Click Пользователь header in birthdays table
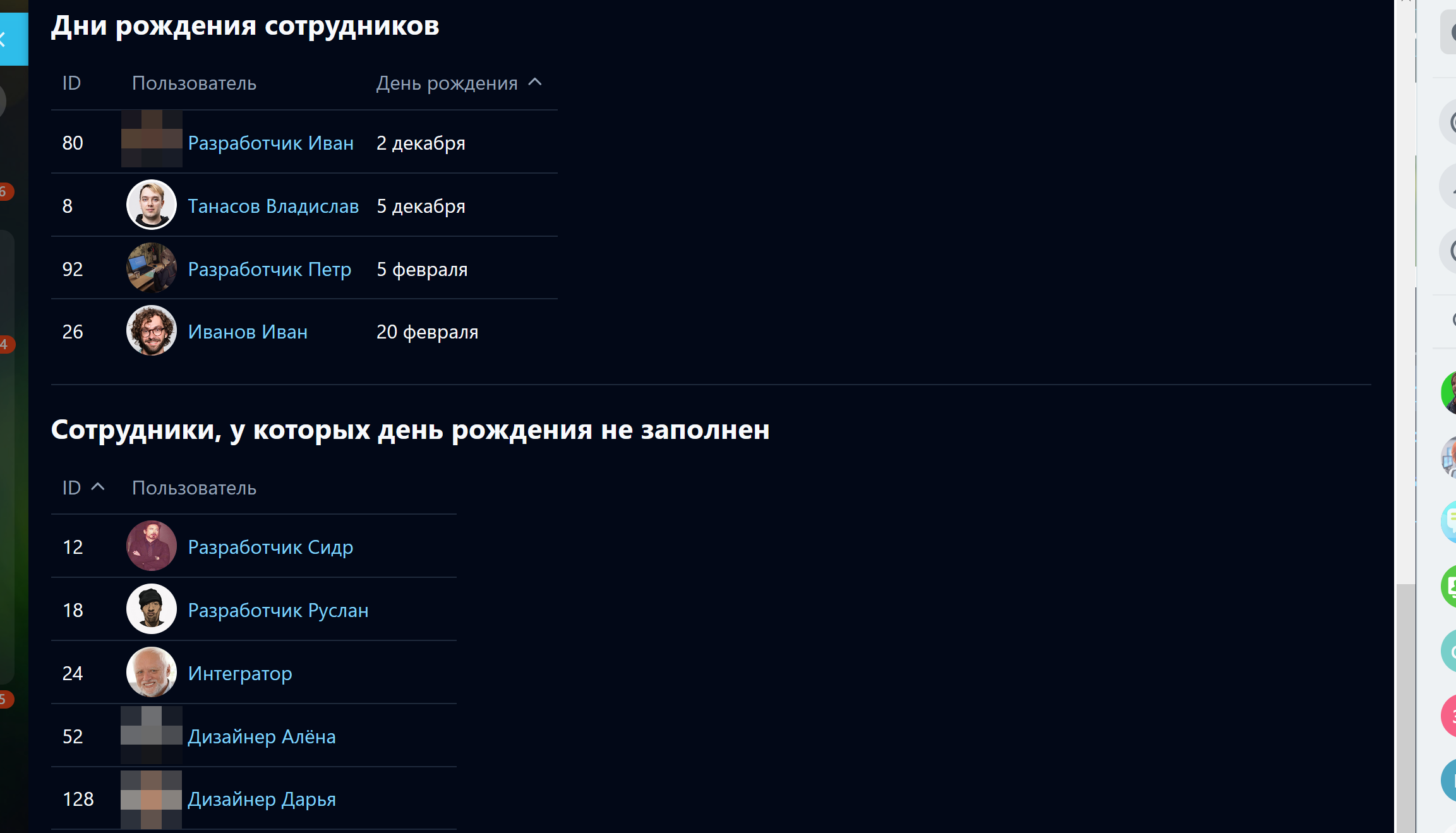The image size is (1456, 833). [x=194, y=83]
